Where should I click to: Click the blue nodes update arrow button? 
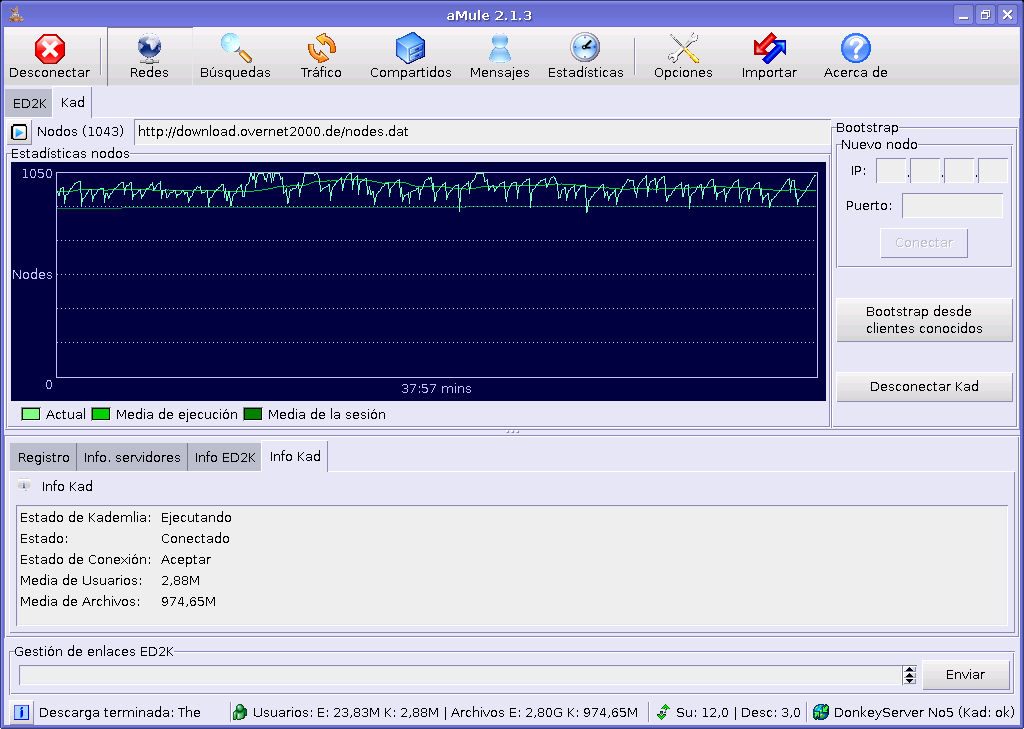(19, 132)
